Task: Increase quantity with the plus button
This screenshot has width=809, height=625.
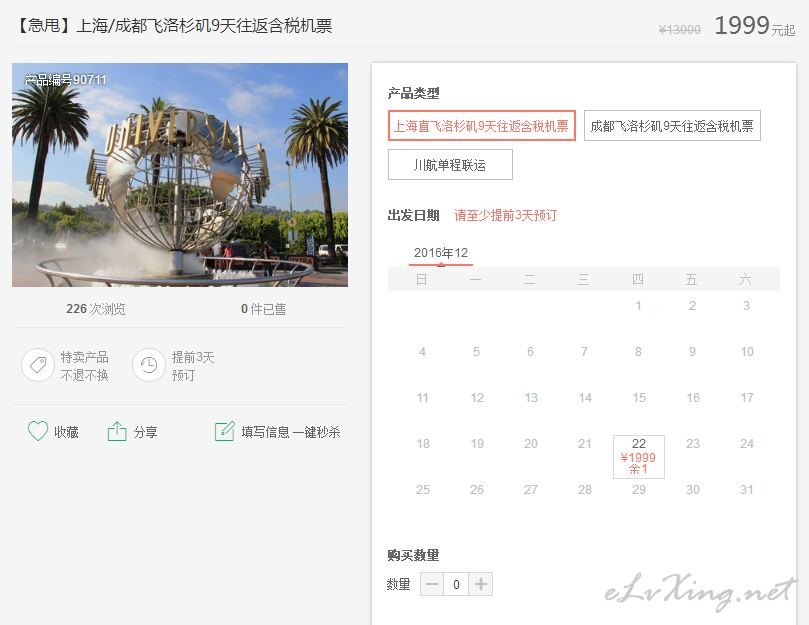Action: pyautogui.click(x=480, y=584)
